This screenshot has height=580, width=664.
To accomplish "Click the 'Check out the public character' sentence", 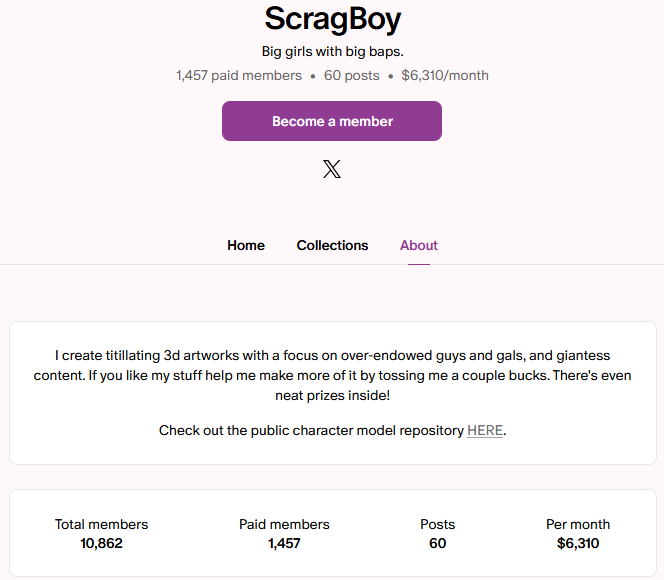I will point(312,431).
